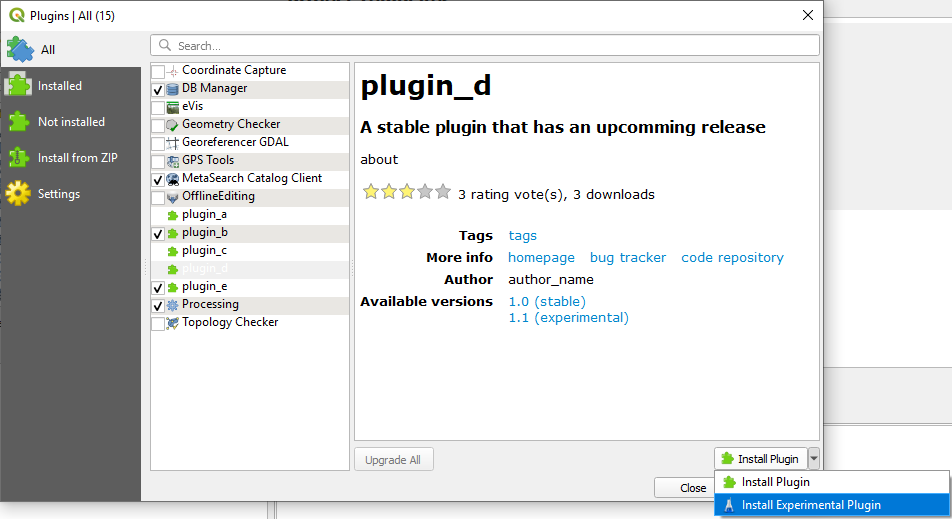Open the code repository link

(x=732, y=258)
